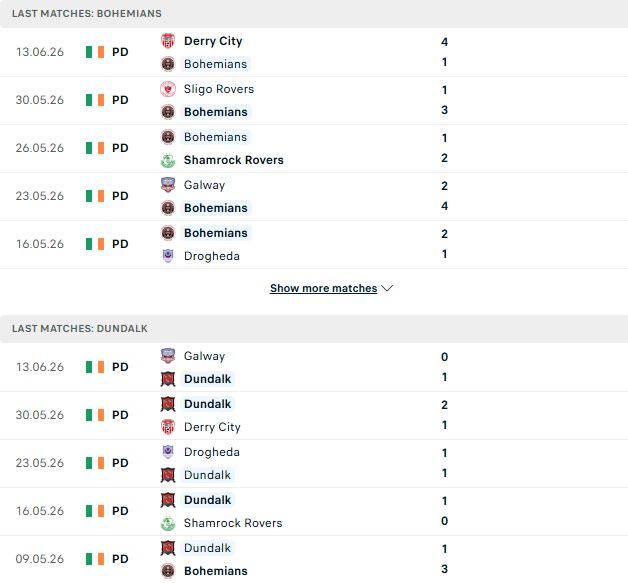
Task: Click Derry City crest in first Bohemians match
Action: [168, 41]
